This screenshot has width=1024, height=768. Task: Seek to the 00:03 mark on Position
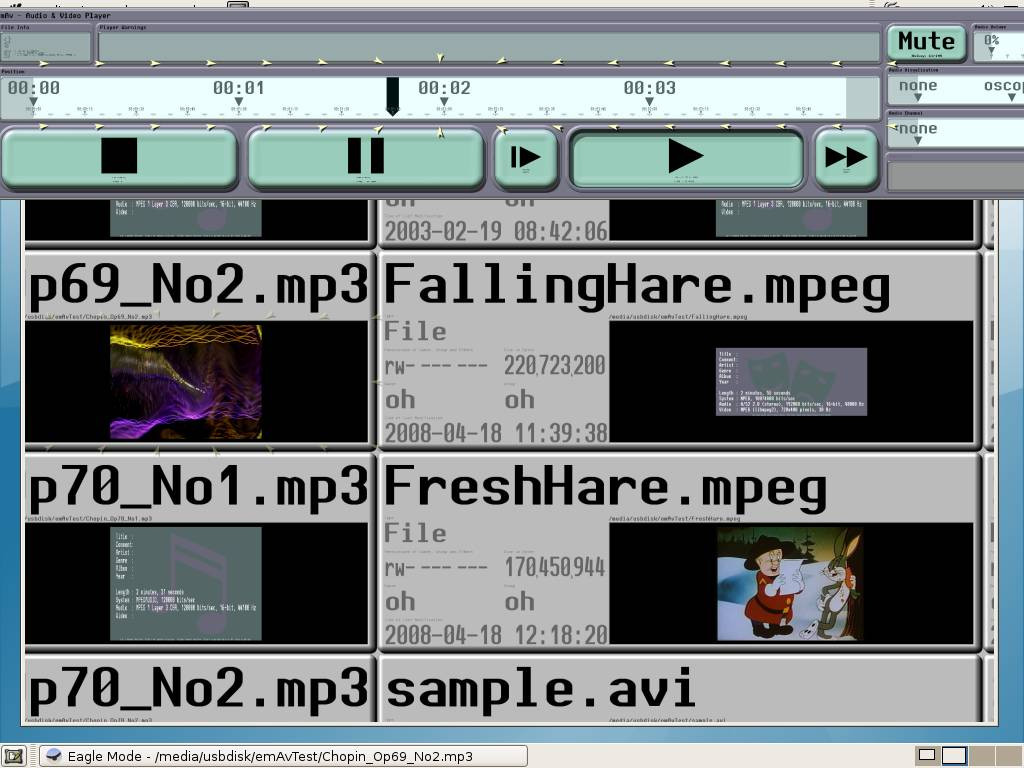(x=649, y=91)
